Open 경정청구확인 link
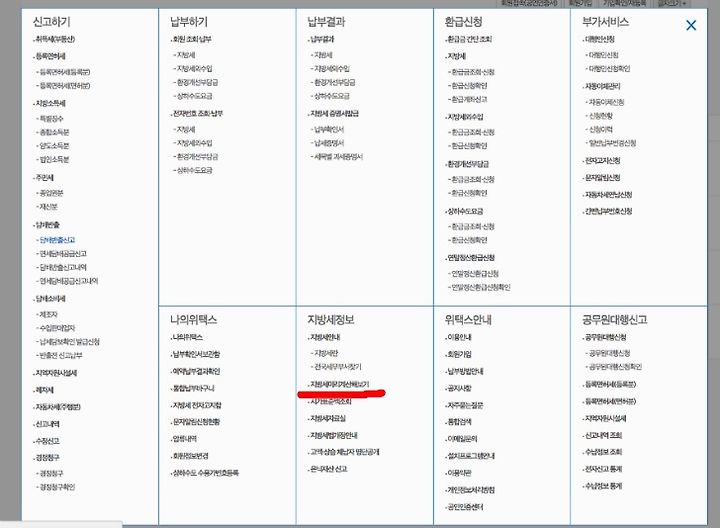720x528 pixels. click(x=57, y=487)
